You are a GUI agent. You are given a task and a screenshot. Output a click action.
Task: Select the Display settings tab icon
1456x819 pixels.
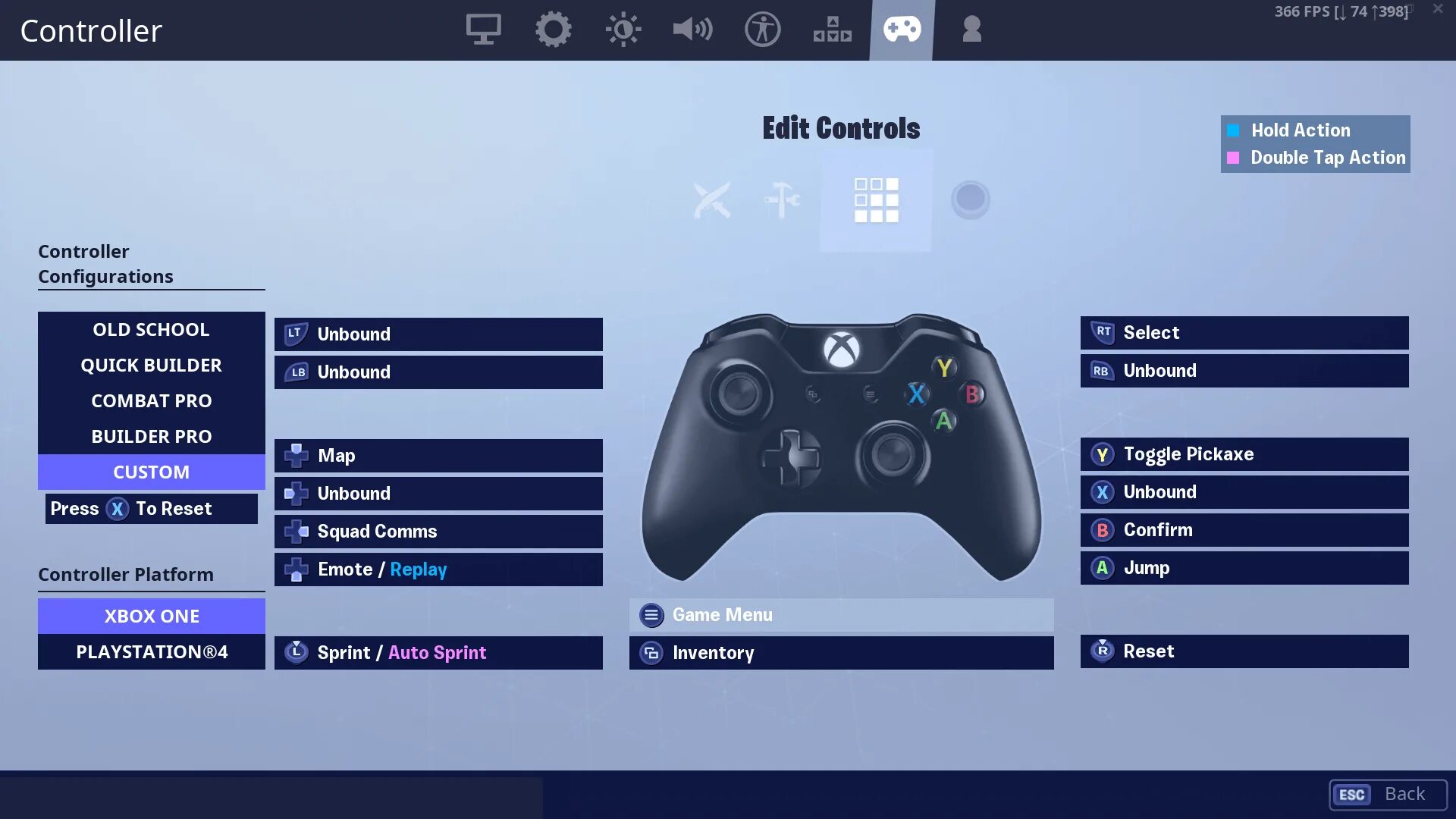pyautogui.click(x=482, y=29)
